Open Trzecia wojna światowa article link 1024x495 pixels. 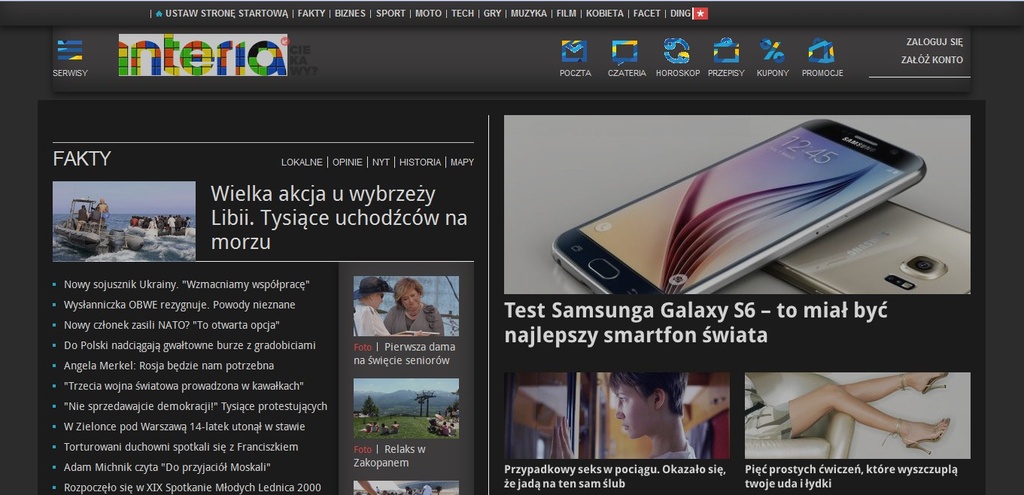184,386
